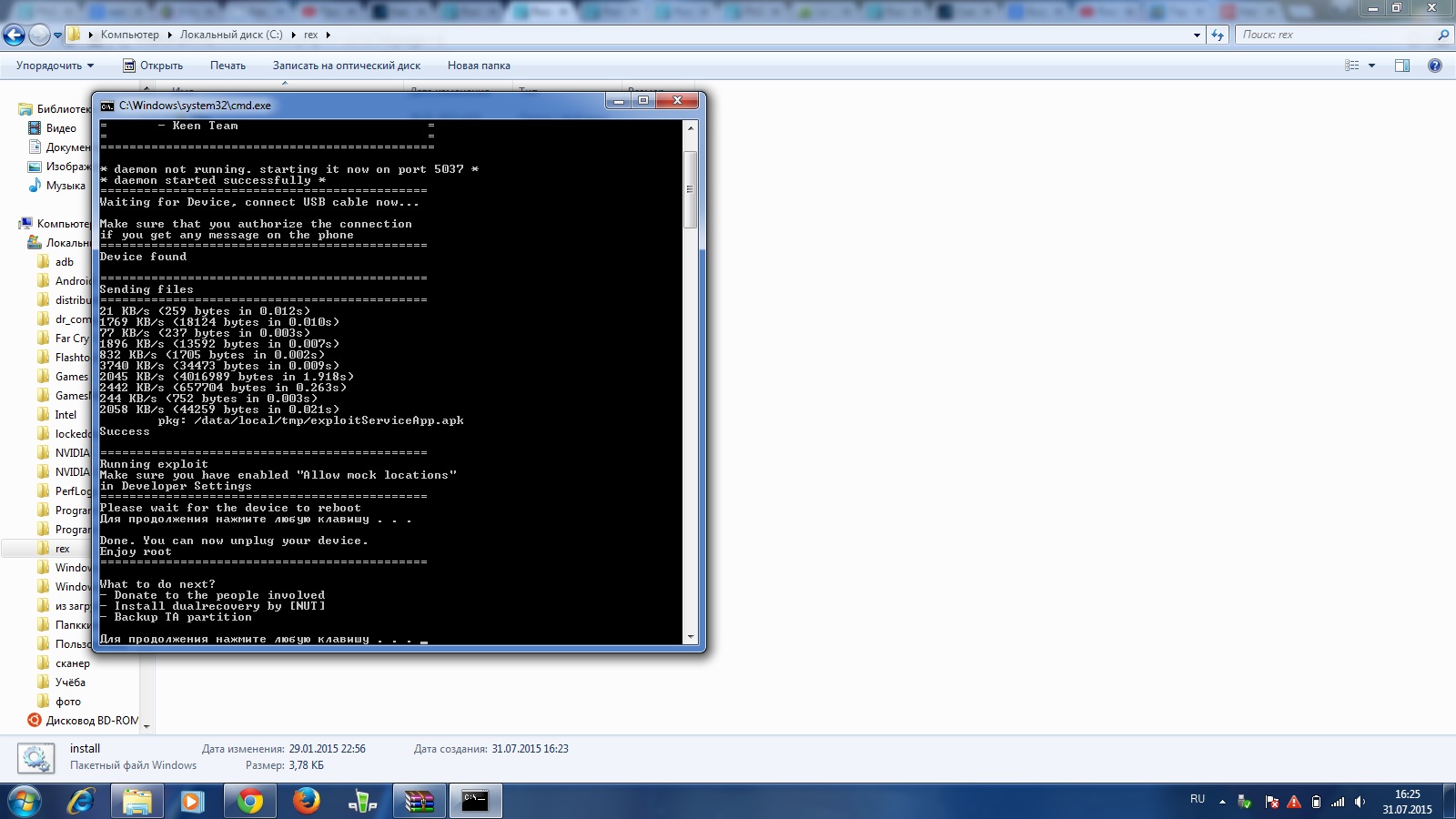The image size is (1456, 819).
Task: Click the volume icon in system tray
Action: (x=1360, y=802)
